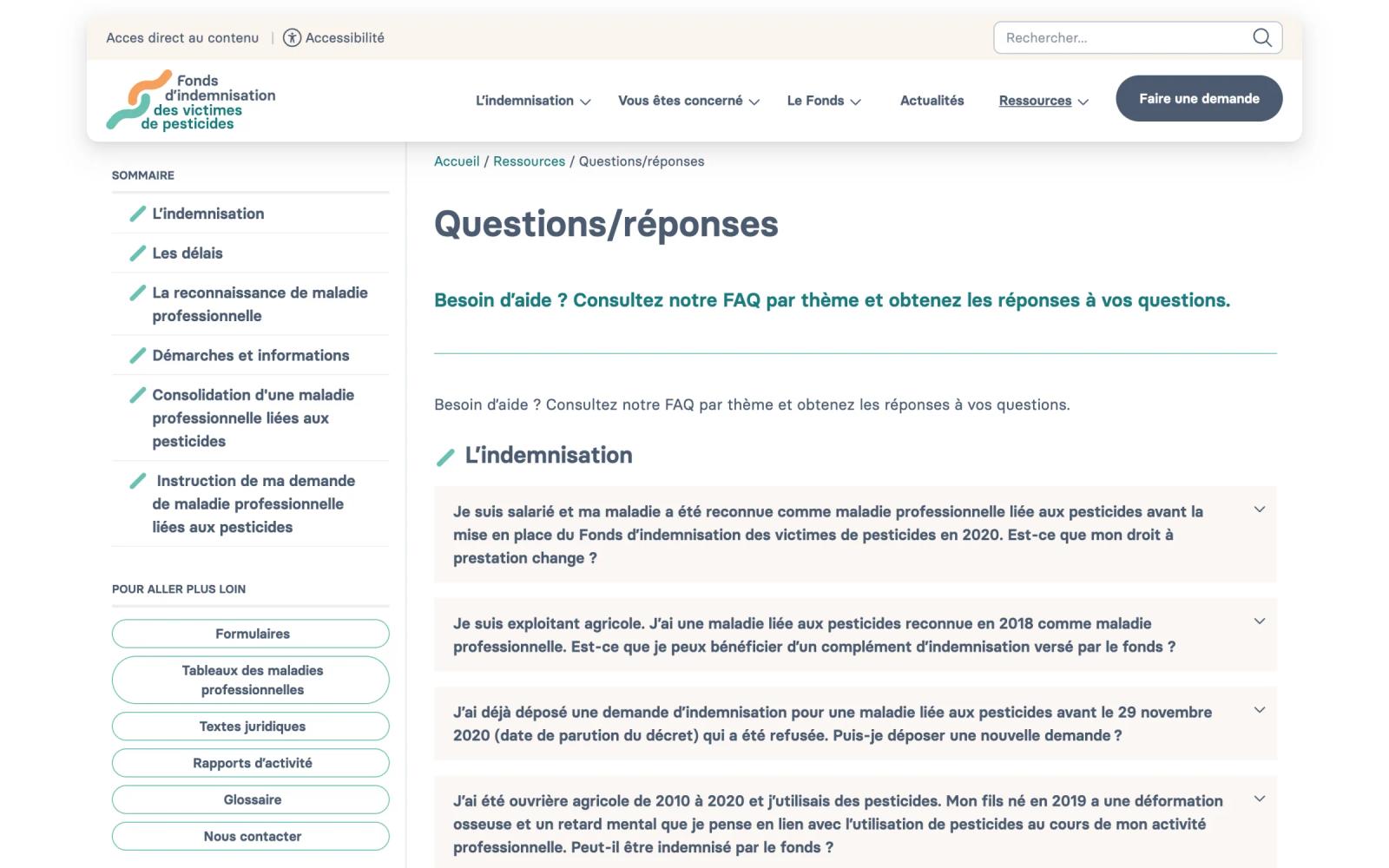The image size is (1389, 868).
Task: Jump to L'indemnisation in the sommaire
Action: coord(207,214)
